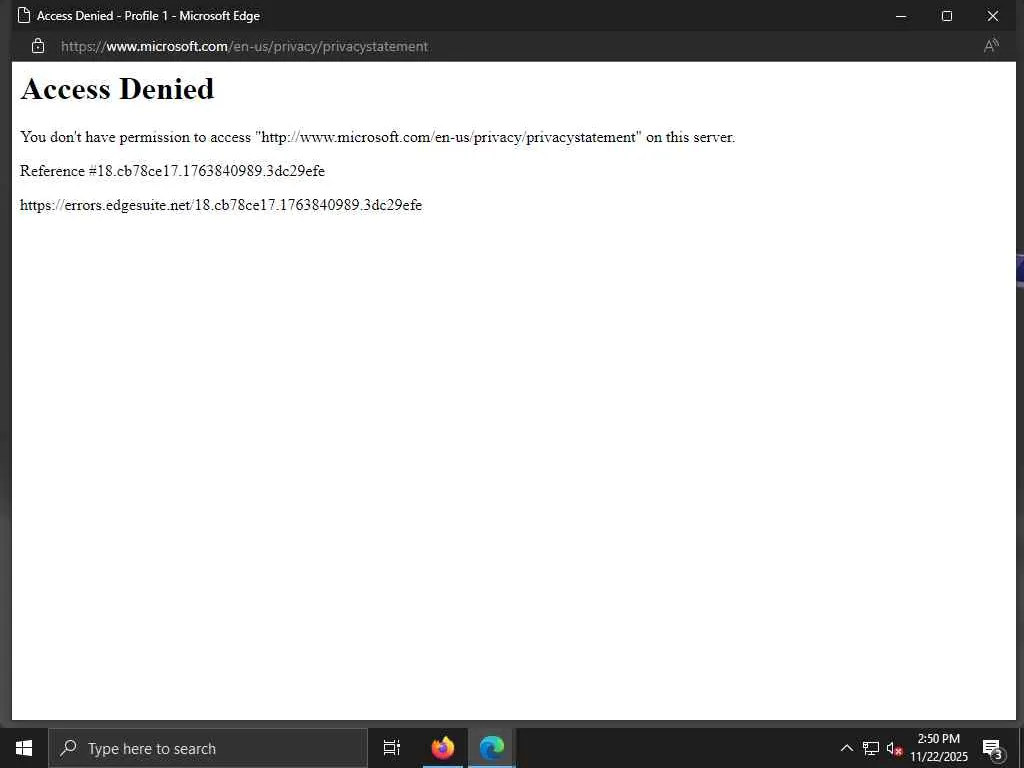This screenshot has width=1024, height=768.
Task: Click the 'Type here to search' box
Action: pos(208,748)
